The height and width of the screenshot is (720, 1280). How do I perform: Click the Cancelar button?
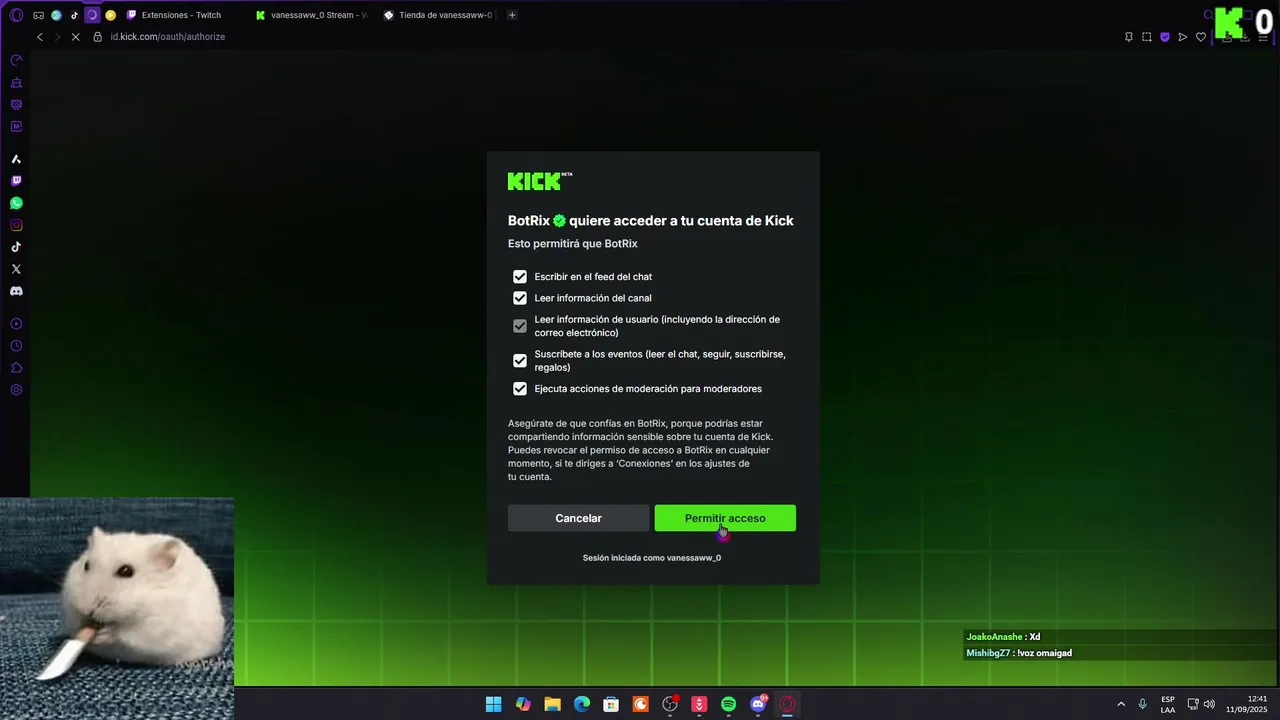pyautogui.click(x=578, y=518)
